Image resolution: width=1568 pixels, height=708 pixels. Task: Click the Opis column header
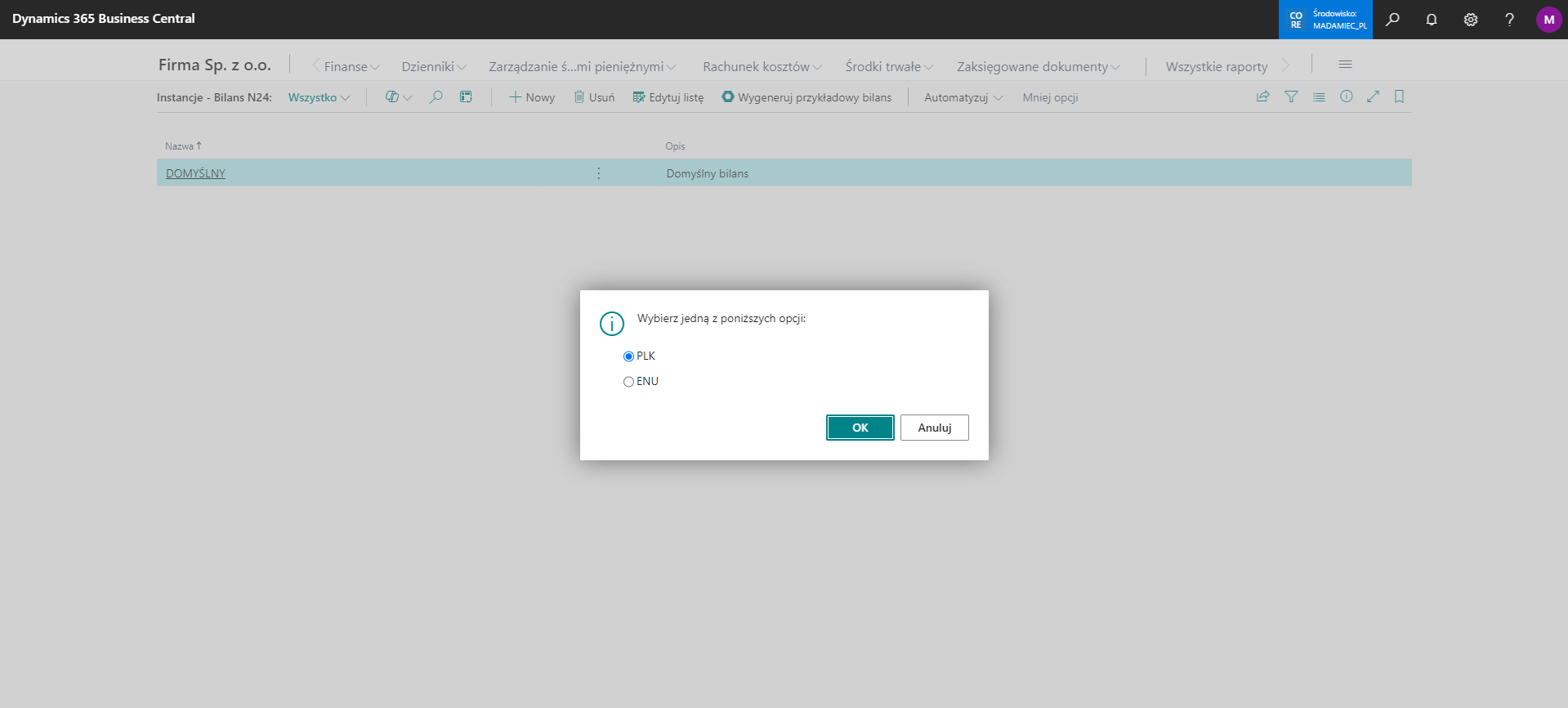(675, 146)
